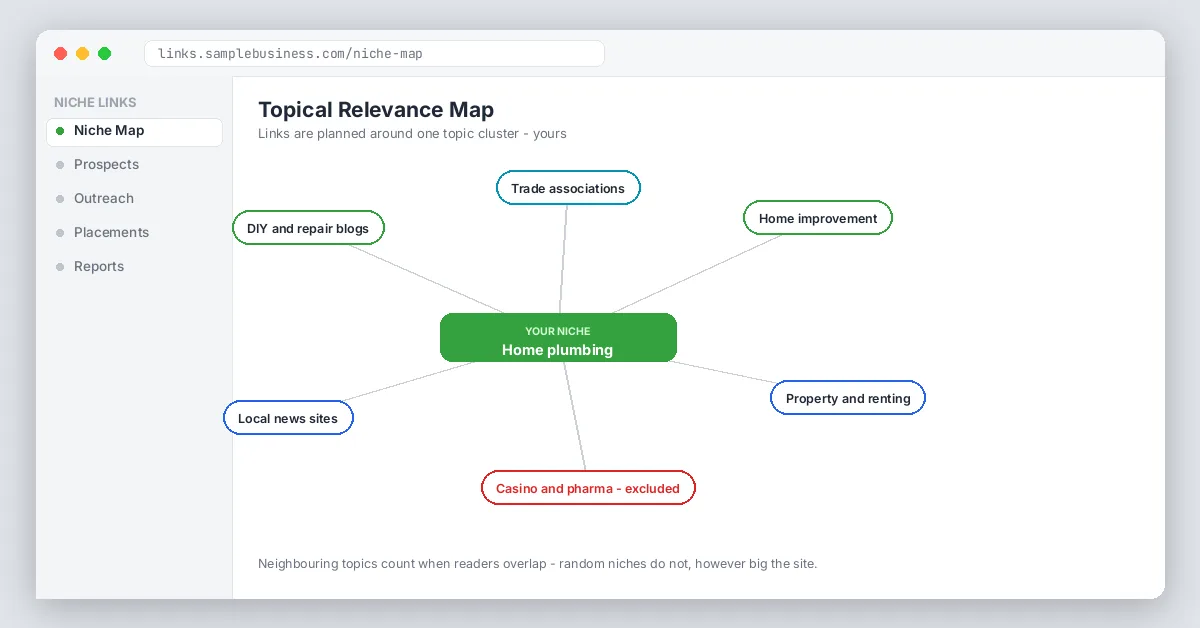Click the NICHE LINKS sidebar header
Viewport: 1200px width, 628px height.
95,102
